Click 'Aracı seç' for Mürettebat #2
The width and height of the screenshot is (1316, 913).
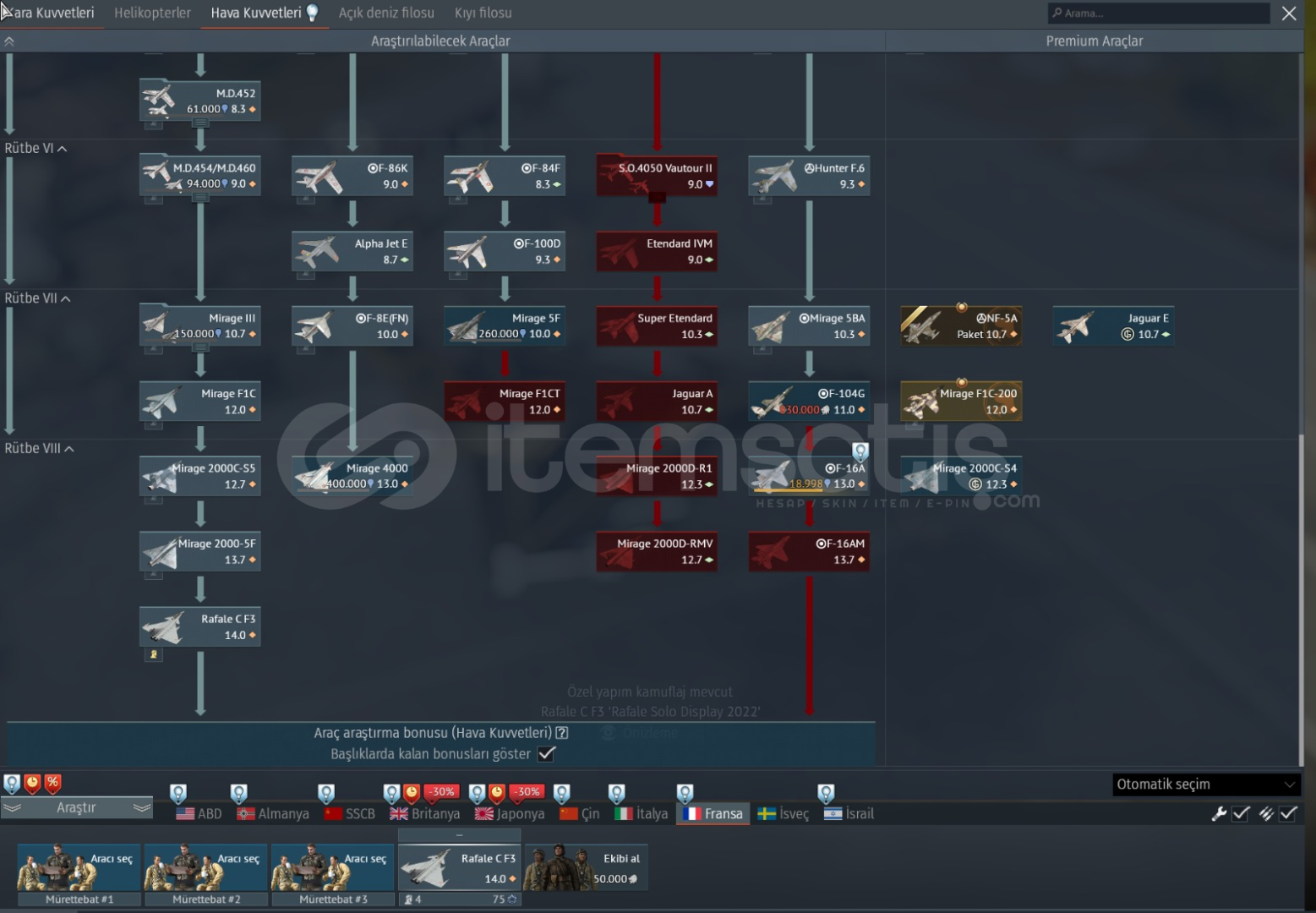pos(206,867)
